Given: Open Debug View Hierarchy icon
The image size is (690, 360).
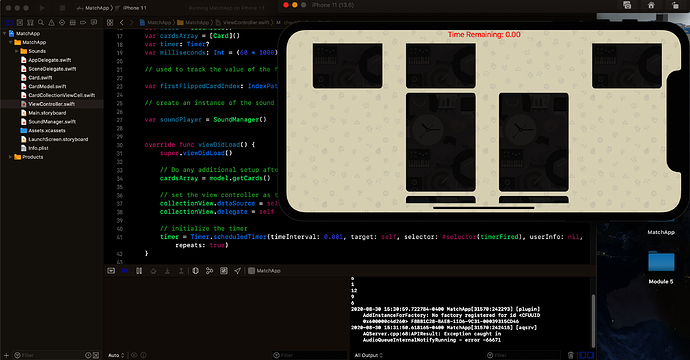Looking at the screenshot, I should [195, 271].
